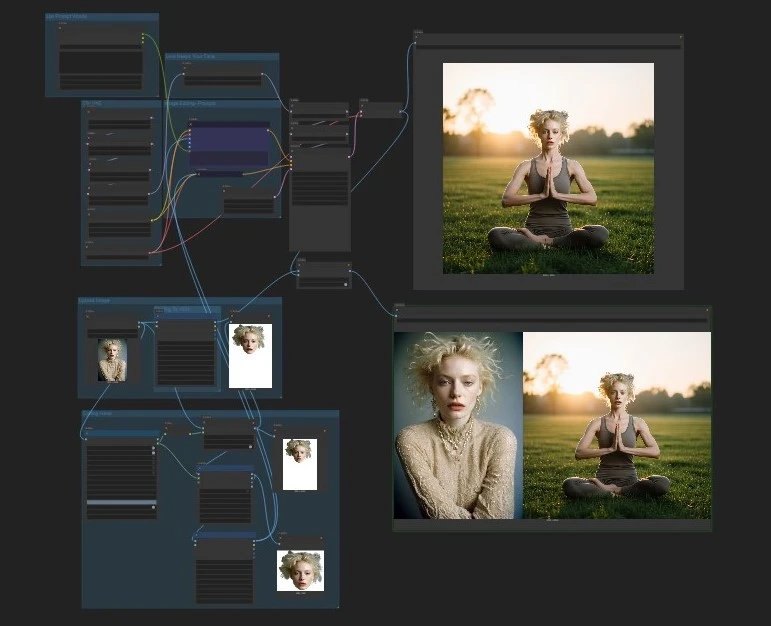Viewport: 771px width, 626px height.
Task: Click the highlighted light-gray row in the bottom-left node
Action: point(121,502)
